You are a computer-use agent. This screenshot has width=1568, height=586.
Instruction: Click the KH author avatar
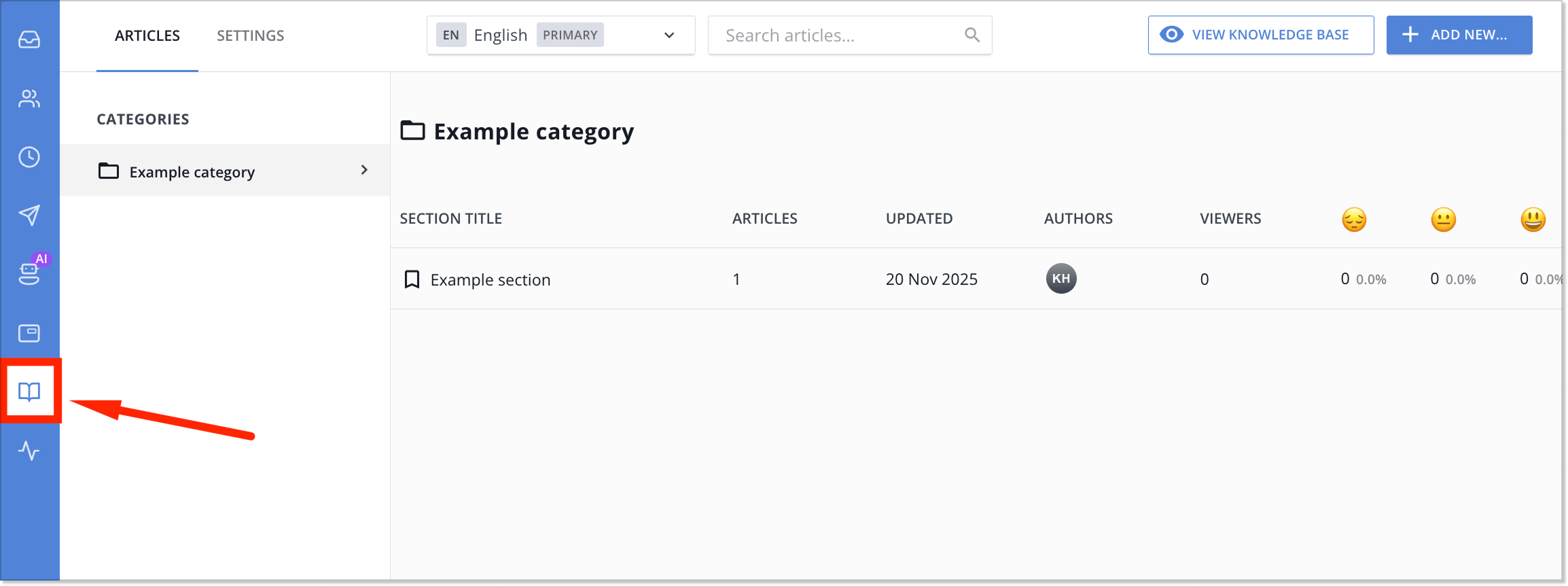(x=1062, y=278)
